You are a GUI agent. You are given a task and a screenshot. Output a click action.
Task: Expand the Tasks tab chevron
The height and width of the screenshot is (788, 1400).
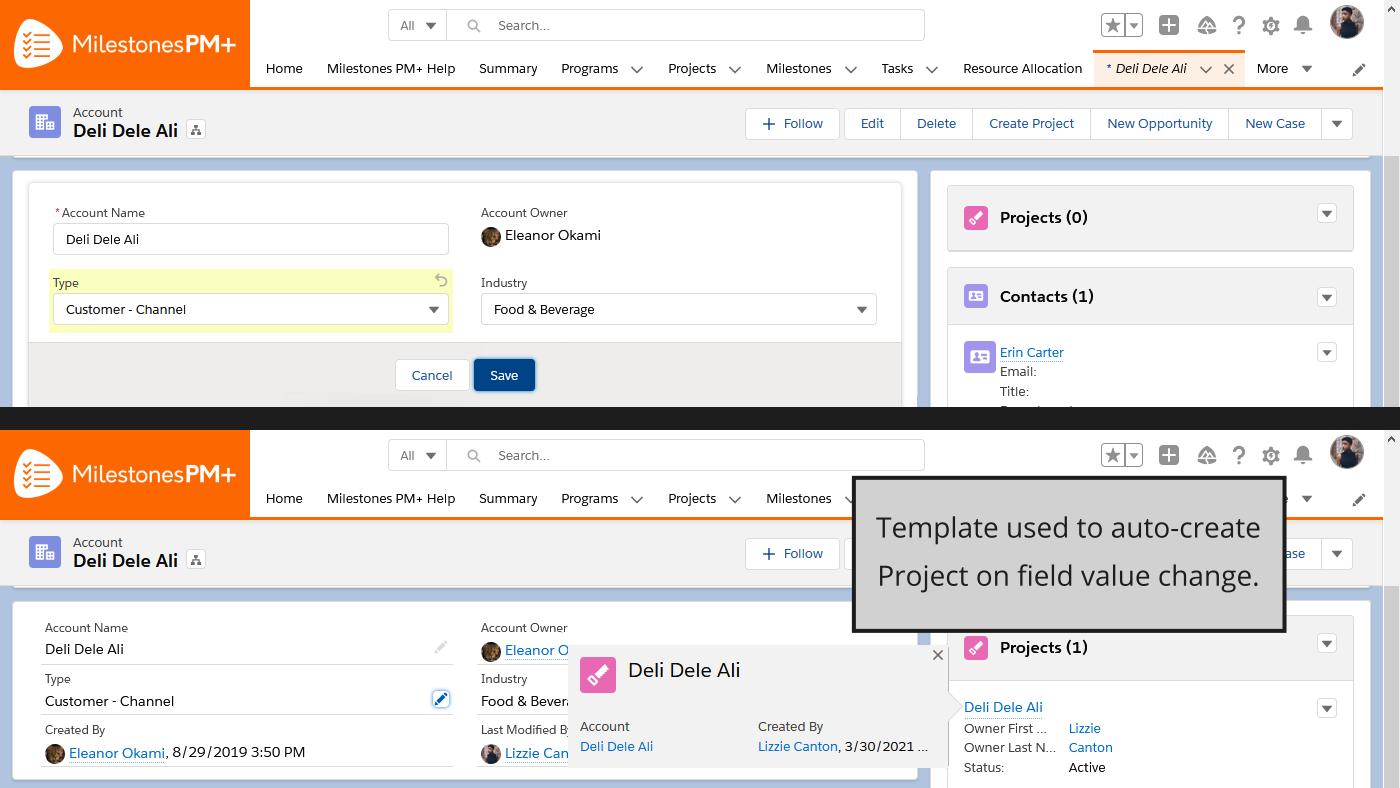click(x=932, y=69)
